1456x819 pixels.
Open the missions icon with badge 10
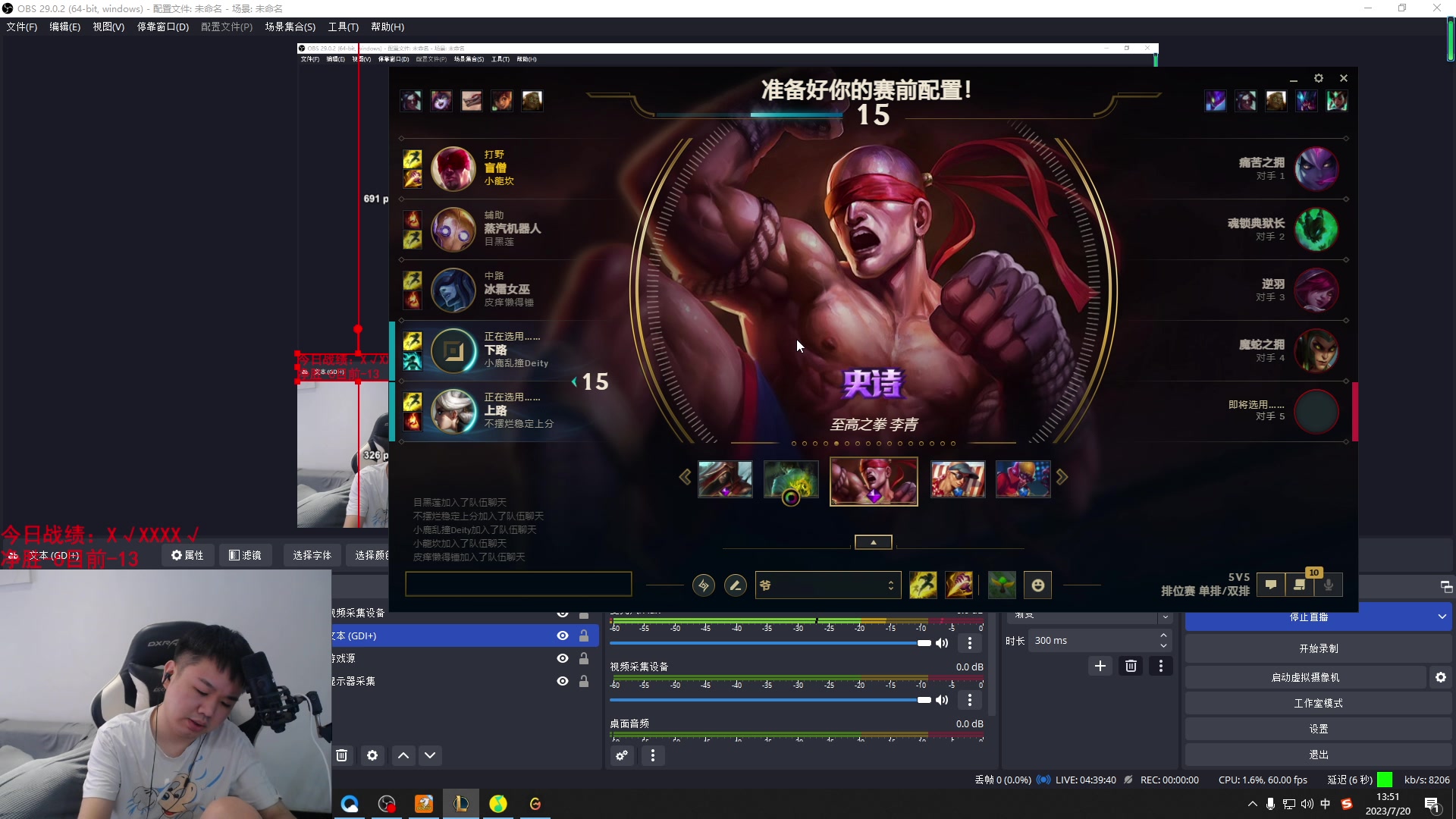tap(1300, 585)
